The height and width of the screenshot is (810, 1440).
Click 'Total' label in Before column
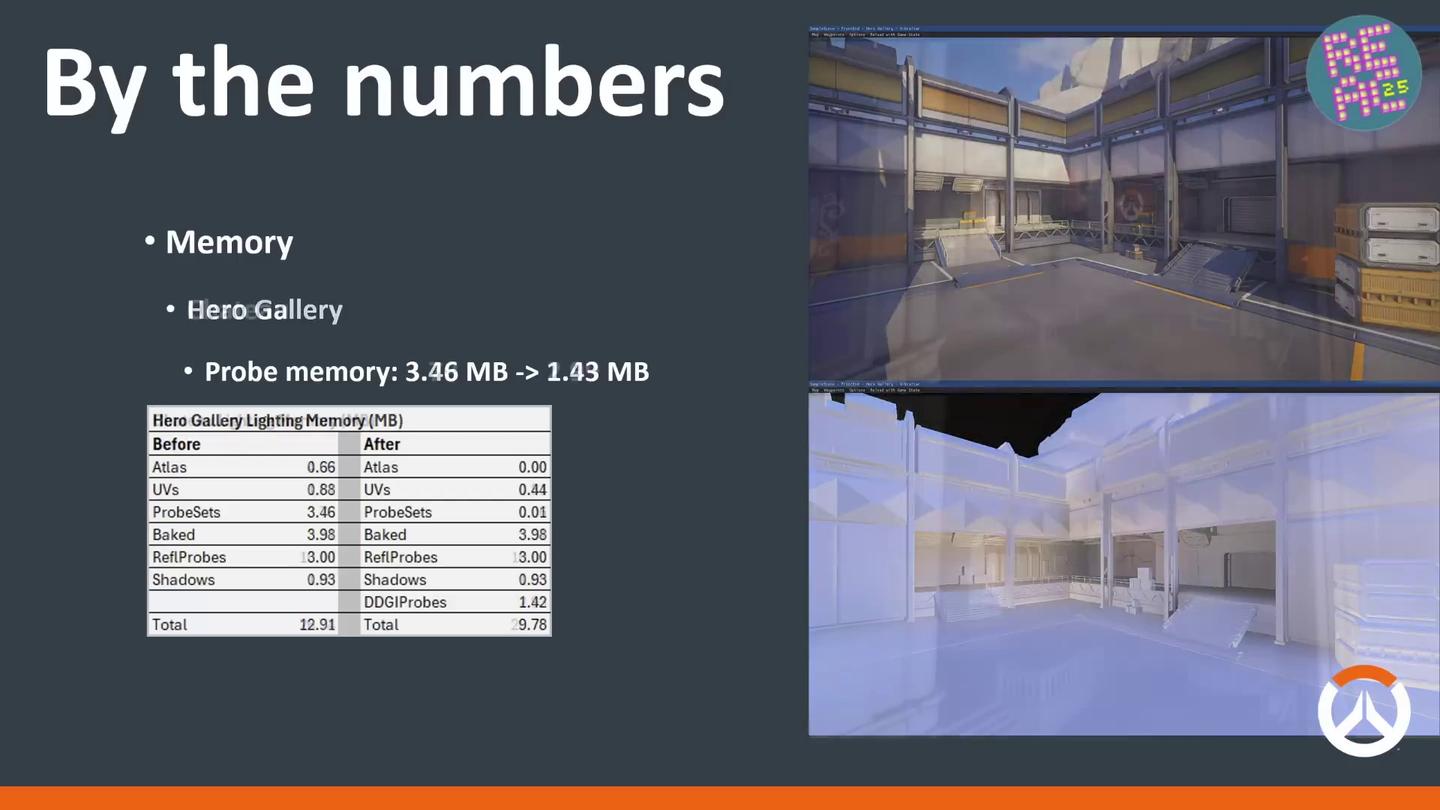pos(170,625)
